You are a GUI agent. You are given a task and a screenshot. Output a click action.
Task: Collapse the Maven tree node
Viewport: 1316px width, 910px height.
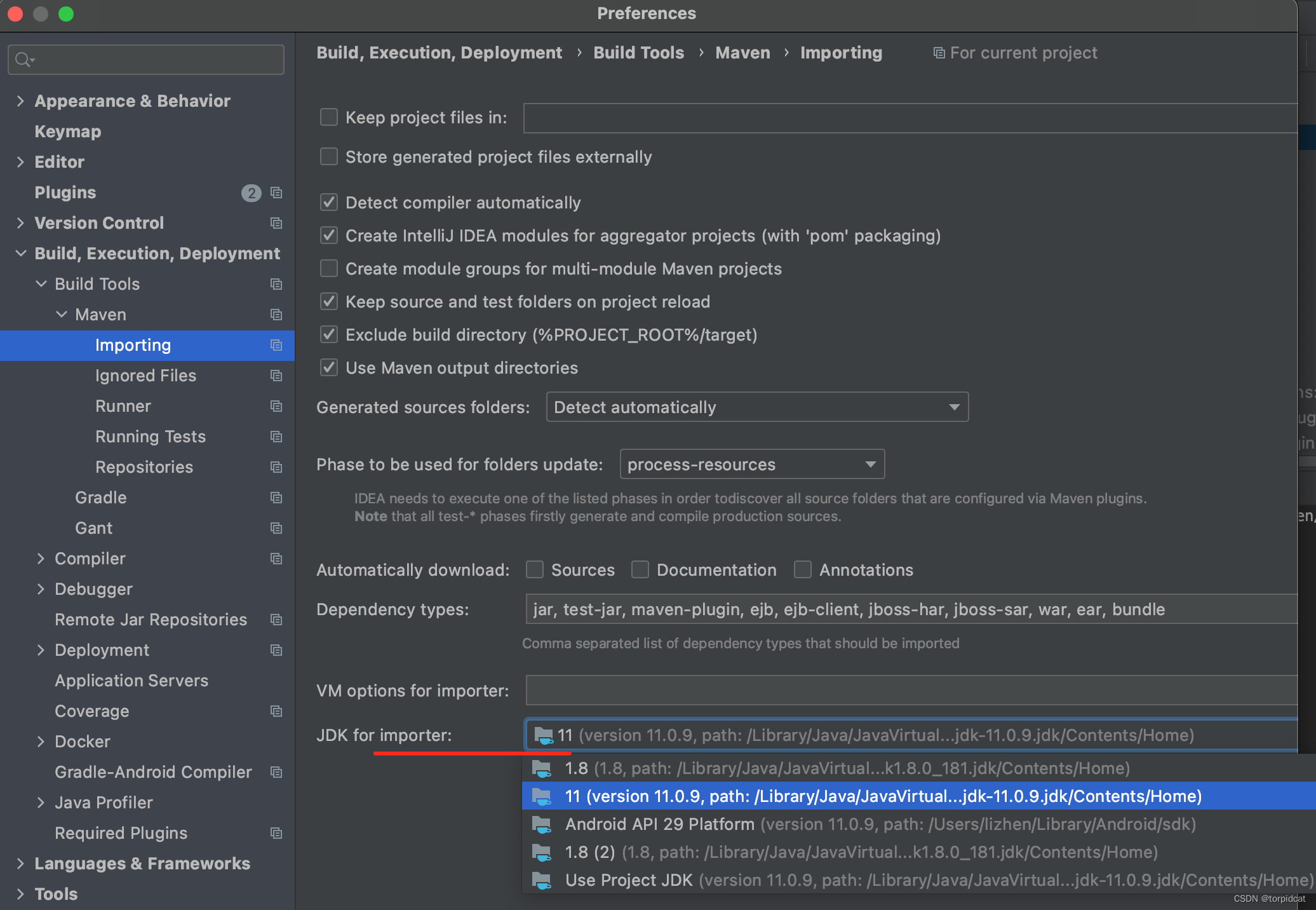[62, 315]
